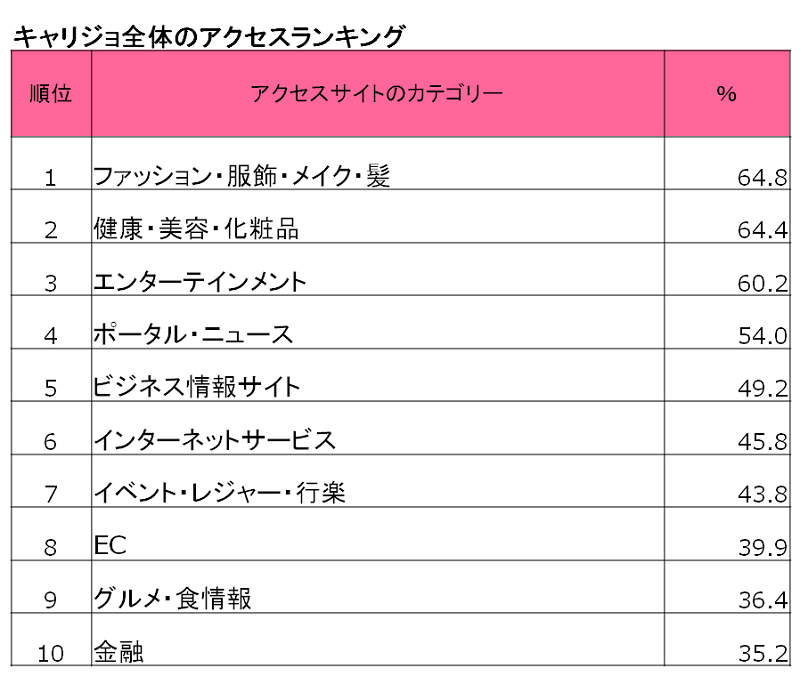Select the イベント・レジャー・行楽 cell
The width and height of the screenshot is (800, 676).
(x=219, y=493)
